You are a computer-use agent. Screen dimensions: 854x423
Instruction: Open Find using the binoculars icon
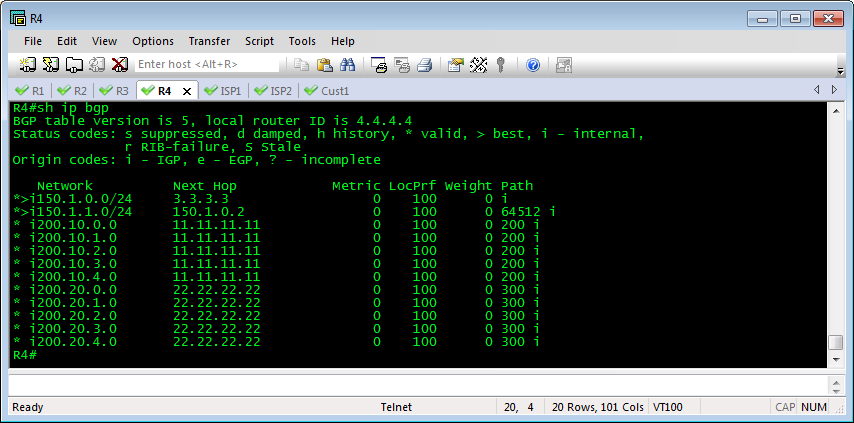click(347, 65)
